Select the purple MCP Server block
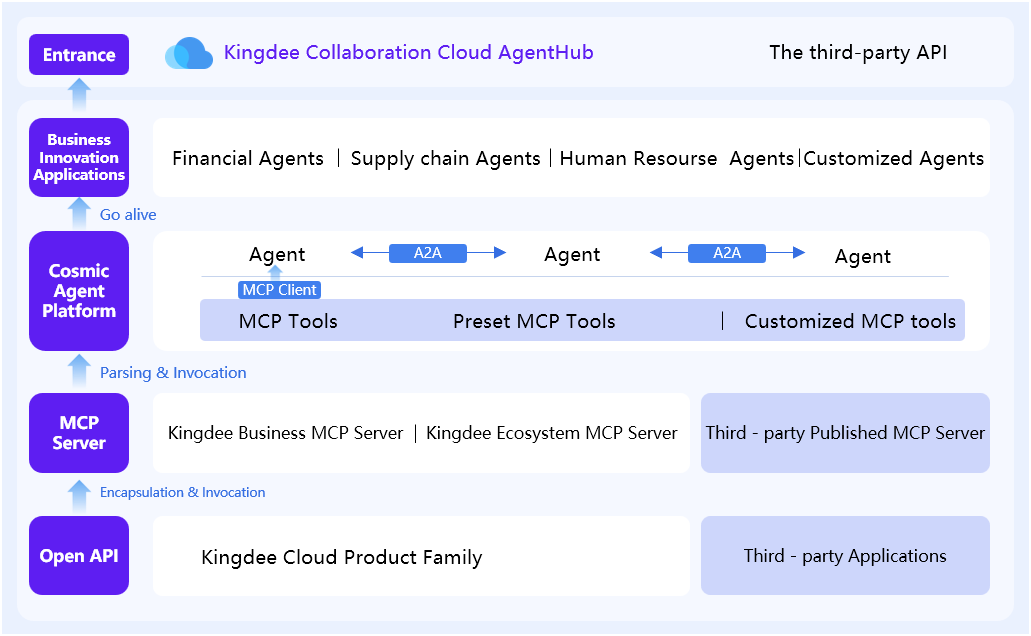1031x636 pixels. click(79, 433)
